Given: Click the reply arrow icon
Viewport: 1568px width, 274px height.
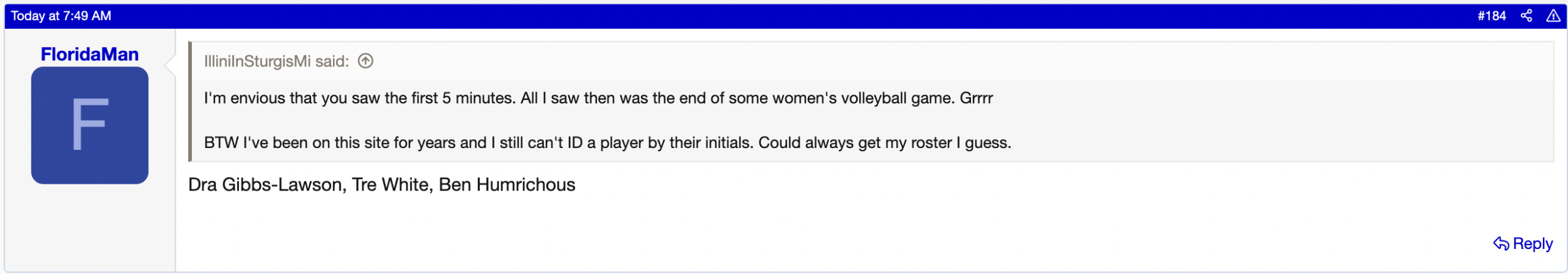Looking at the screenshot, I should (1500, 243).
